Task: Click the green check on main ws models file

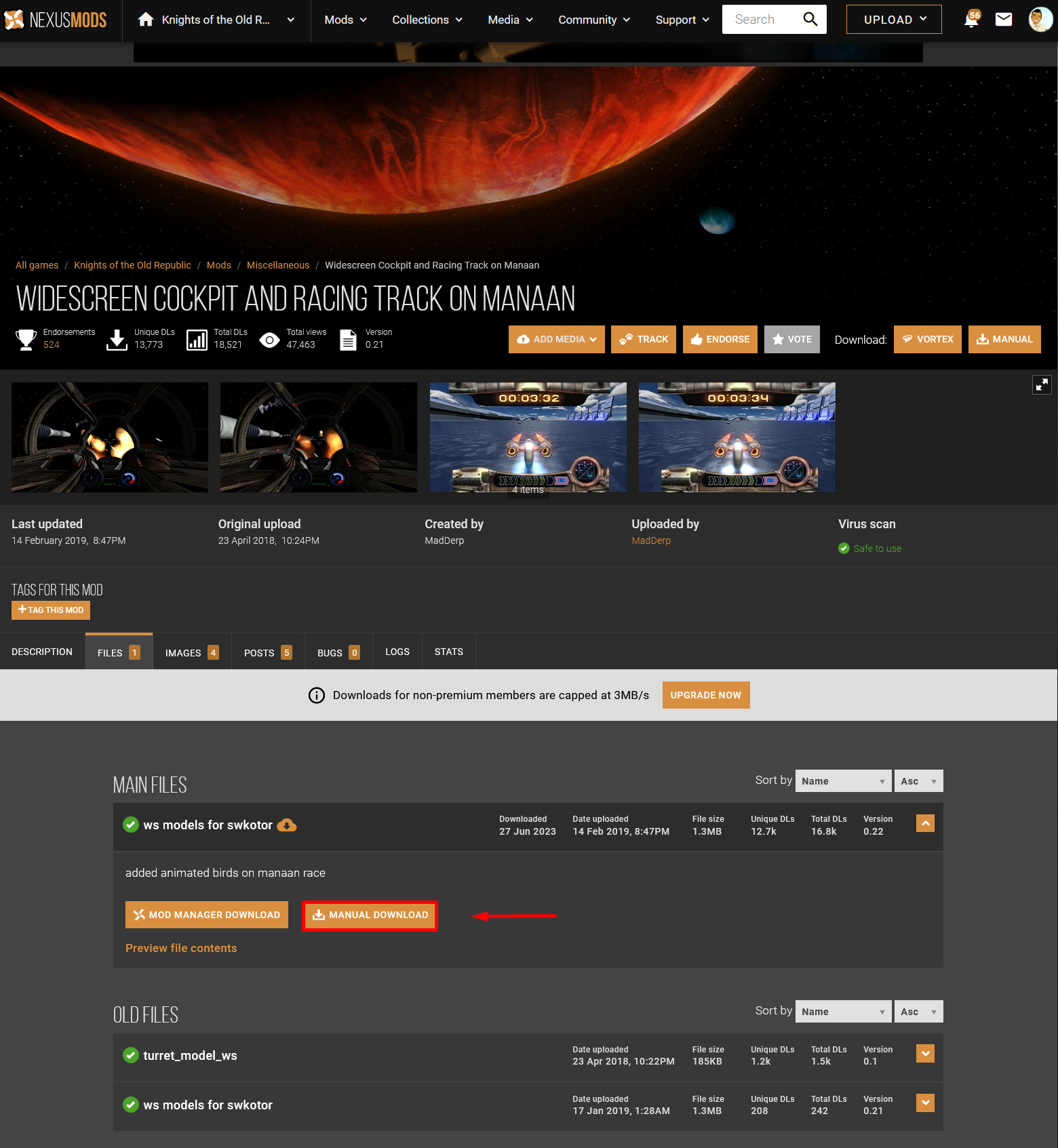Action: (x=131, y=825)
